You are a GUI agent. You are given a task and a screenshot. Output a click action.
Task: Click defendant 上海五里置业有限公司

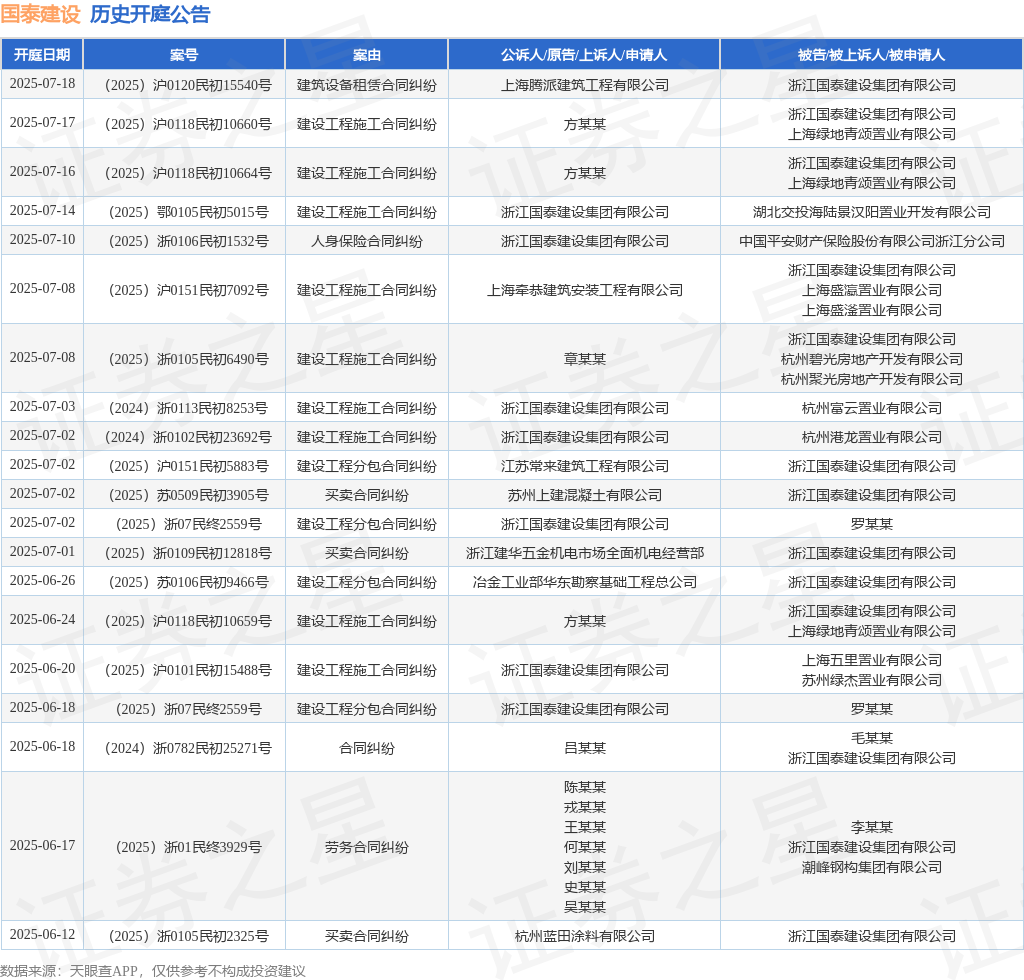[872, 660]
